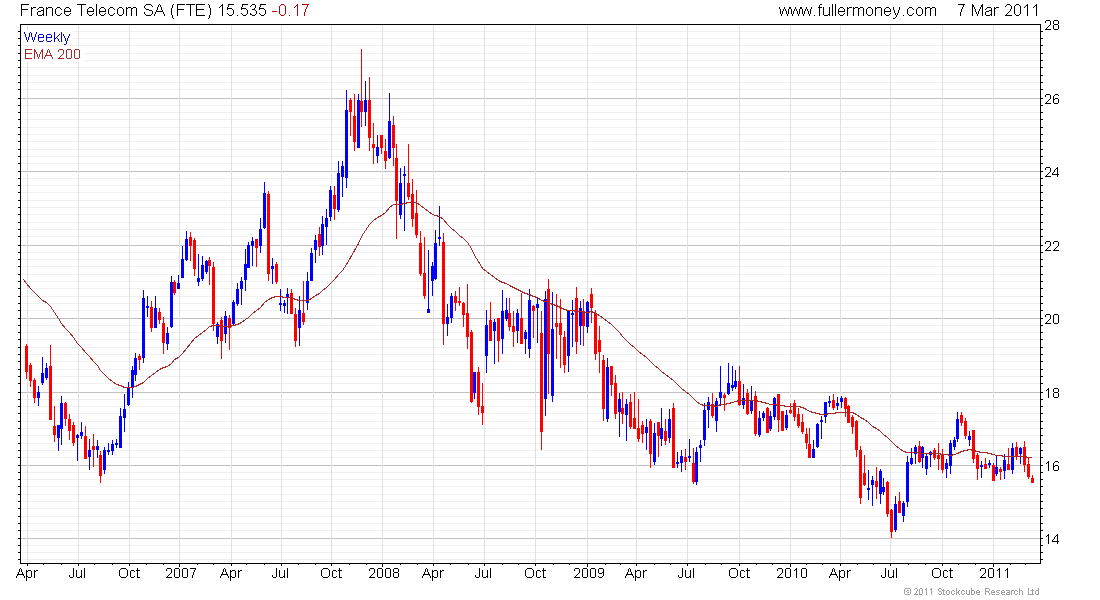The height and width of the screenshot is (600, 1100).
Task: Click the 2008 marker on the time axis
Action: point(384,574)
